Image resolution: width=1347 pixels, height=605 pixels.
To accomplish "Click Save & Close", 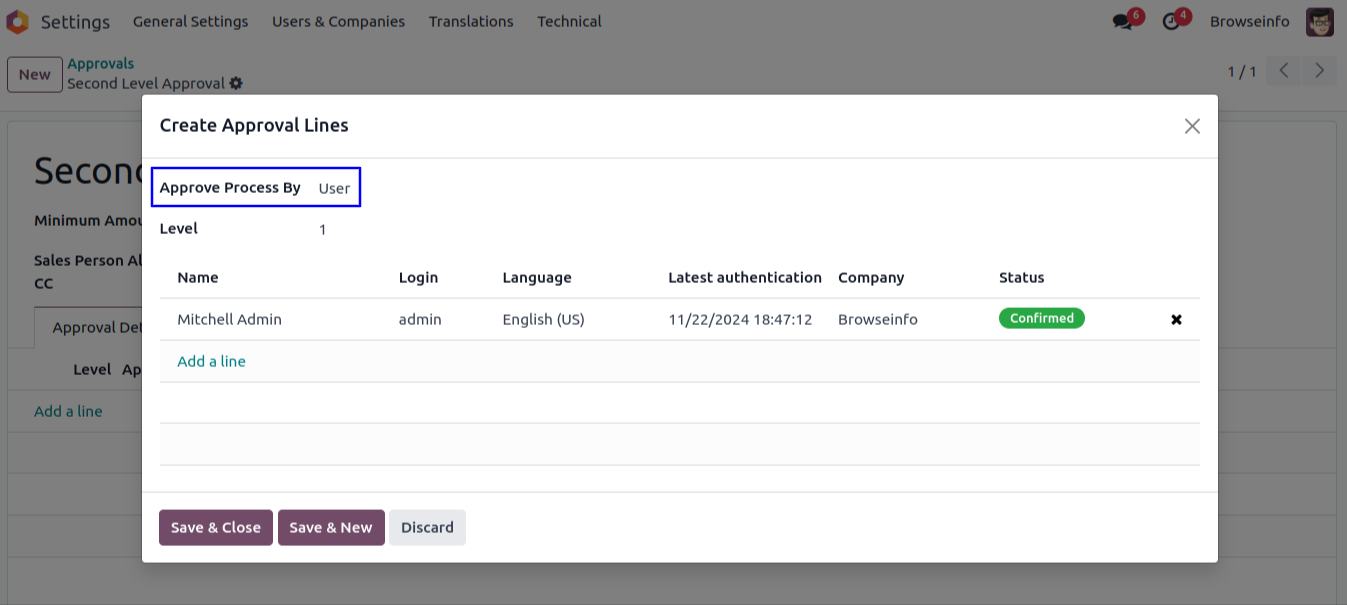I will coord(216,527).
